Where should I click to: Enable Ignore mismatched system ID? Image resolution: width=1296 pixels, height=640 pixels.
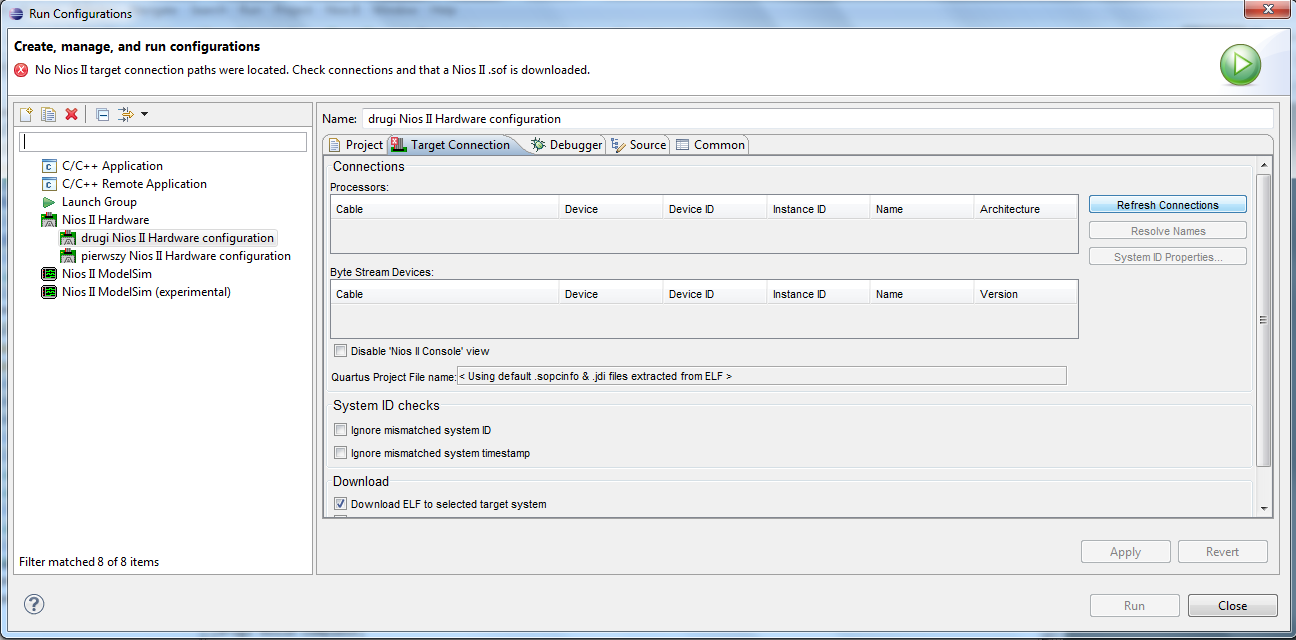click(341, 430)
